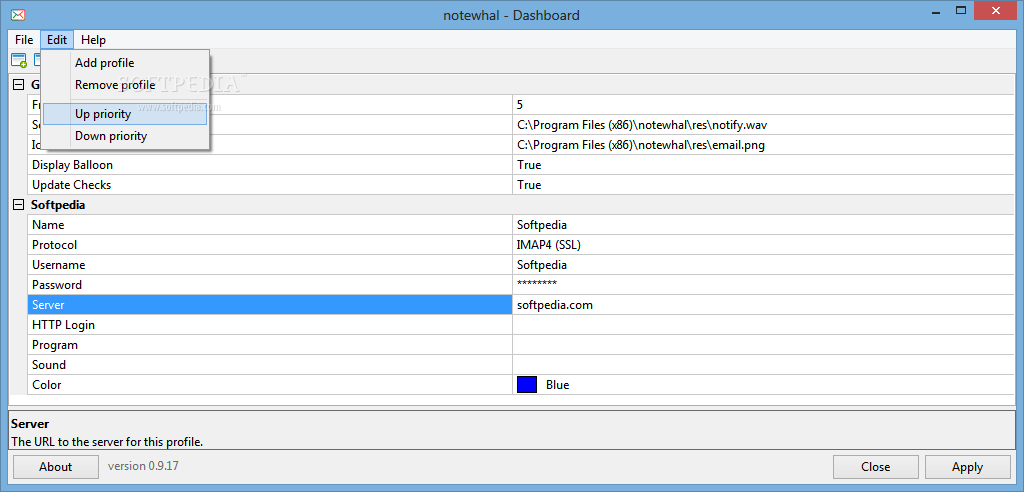Image resolution: width=1024 pixels, height=492 pixels.
Task: Click the Apply button
Action: click(967, 467)
